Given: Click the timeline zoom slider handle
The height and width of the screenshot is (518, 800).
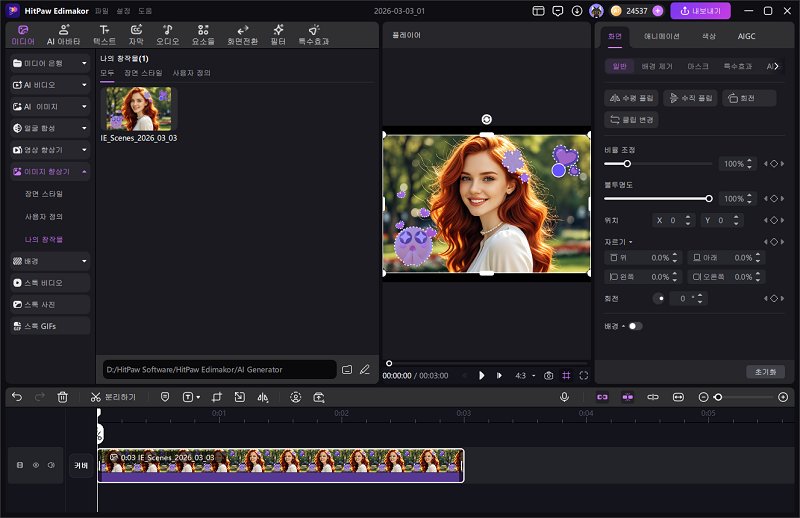Looking at the screenshot, I should point(718,397).
